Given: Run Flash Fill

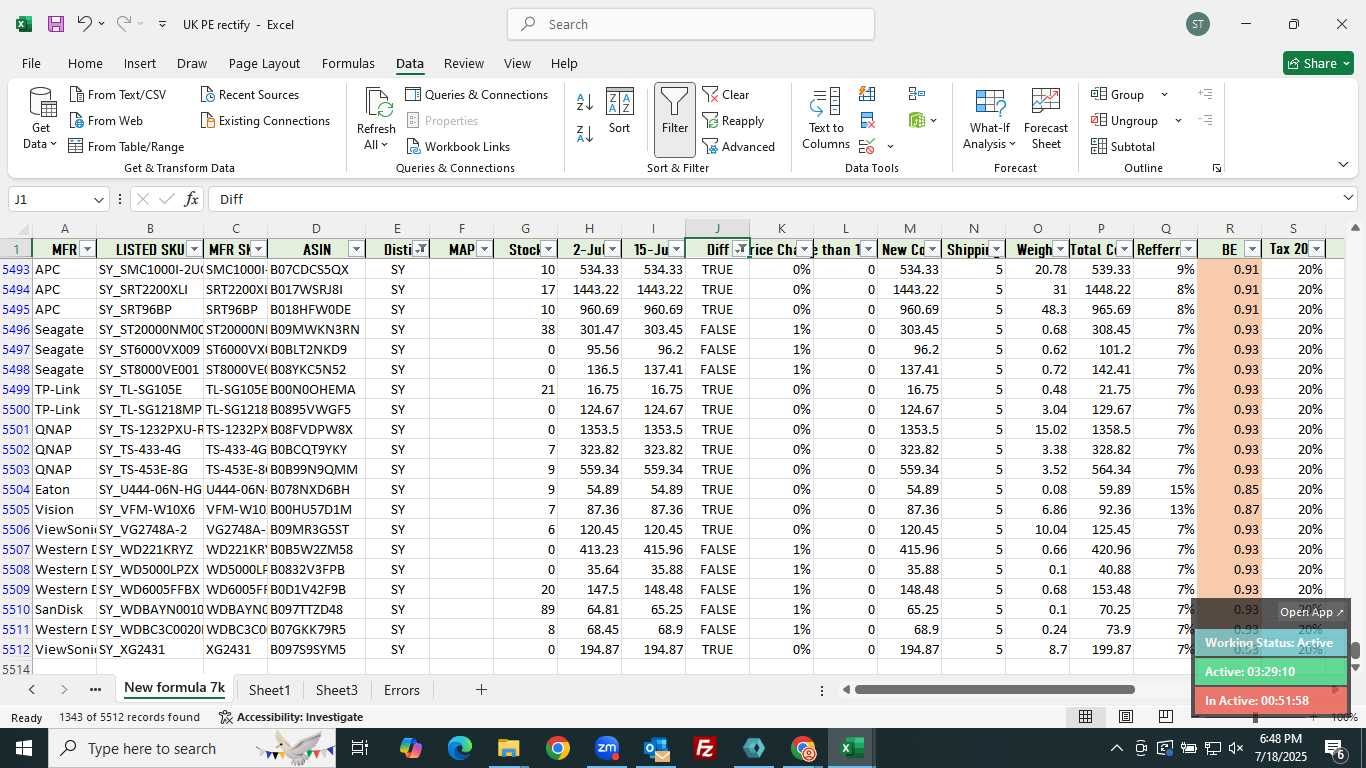Looking at the screenshot, I should (867, 94).
